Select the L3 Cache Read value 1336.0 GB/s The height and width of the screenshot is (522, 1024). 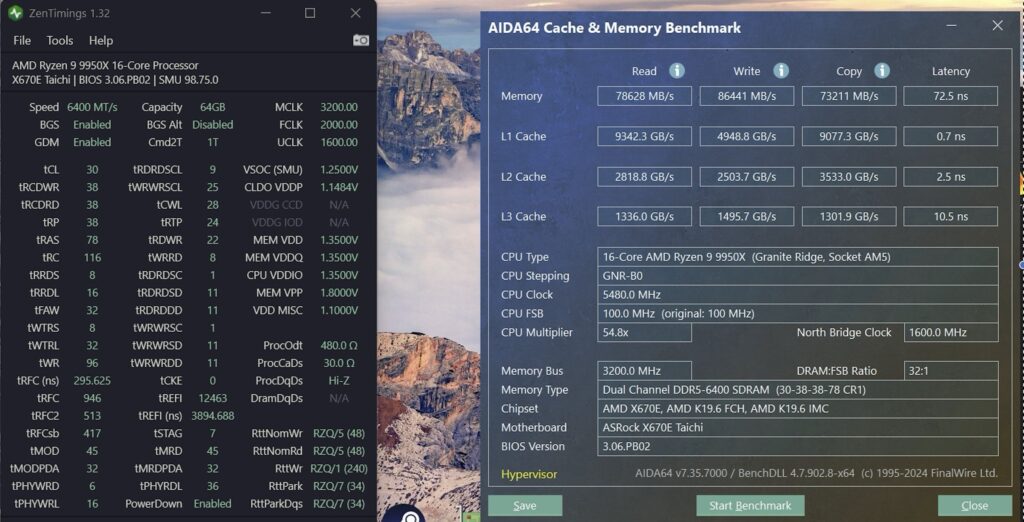(644, 216)
